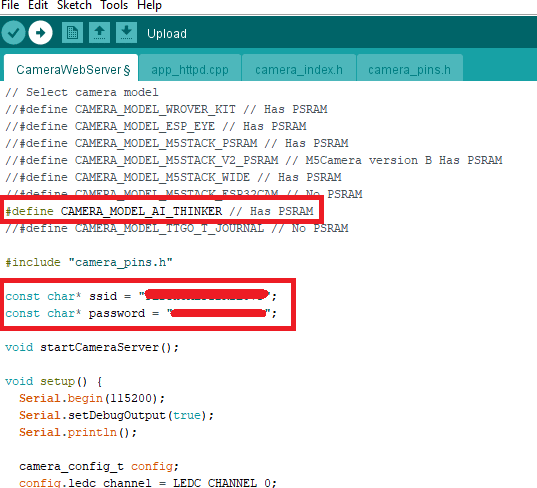Place cursor on the CAMERA_MODEL_AI_THINKER define line

point(159,211)
